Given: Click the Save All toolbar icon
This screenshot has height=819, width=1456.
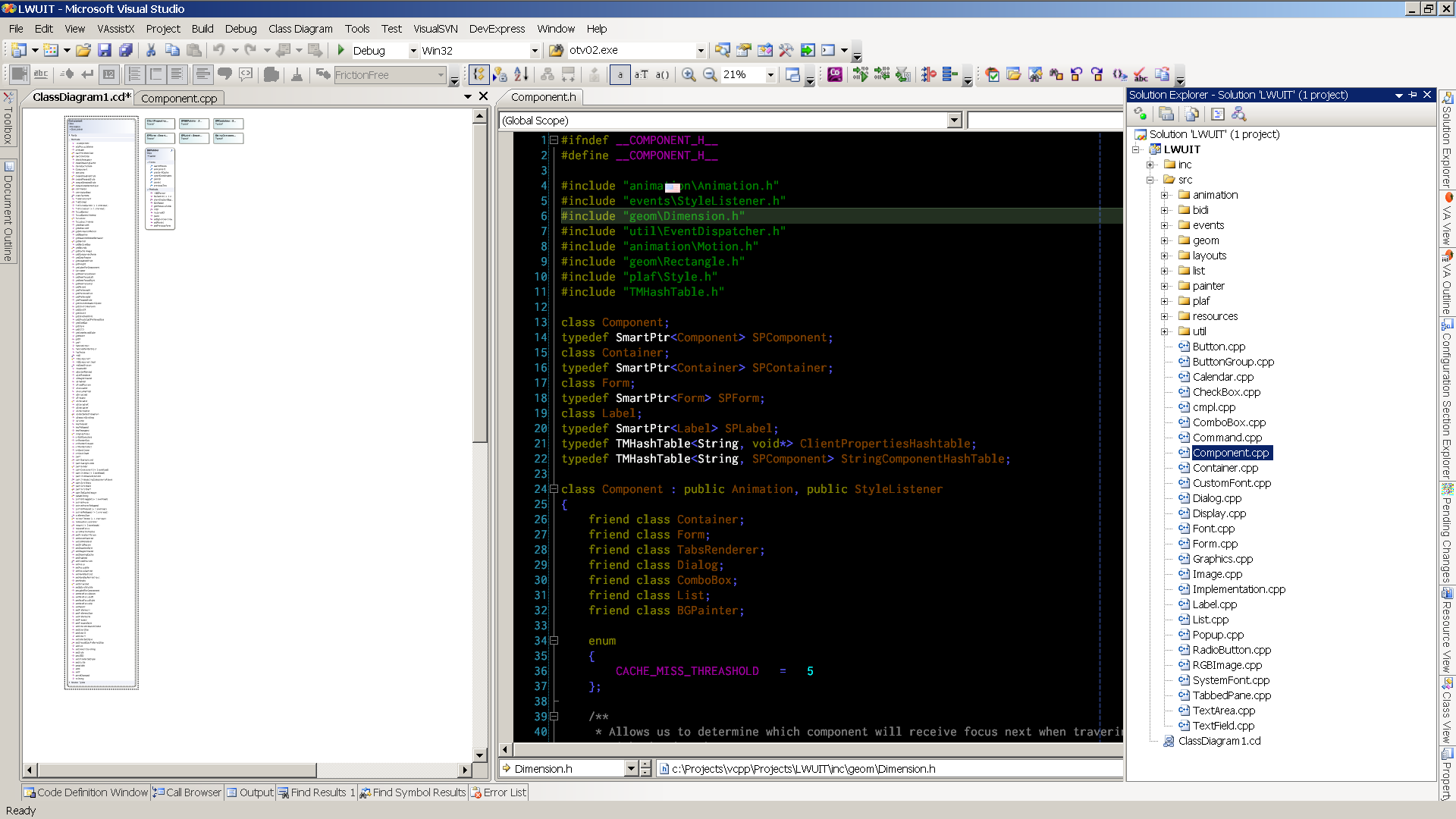Looking at the screenshot, I should (127, 51).
